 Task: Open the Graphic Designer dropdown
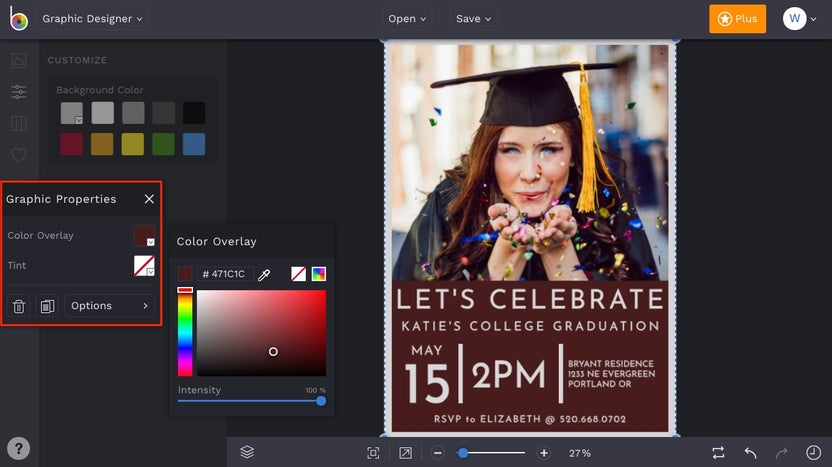coord(92,19)
